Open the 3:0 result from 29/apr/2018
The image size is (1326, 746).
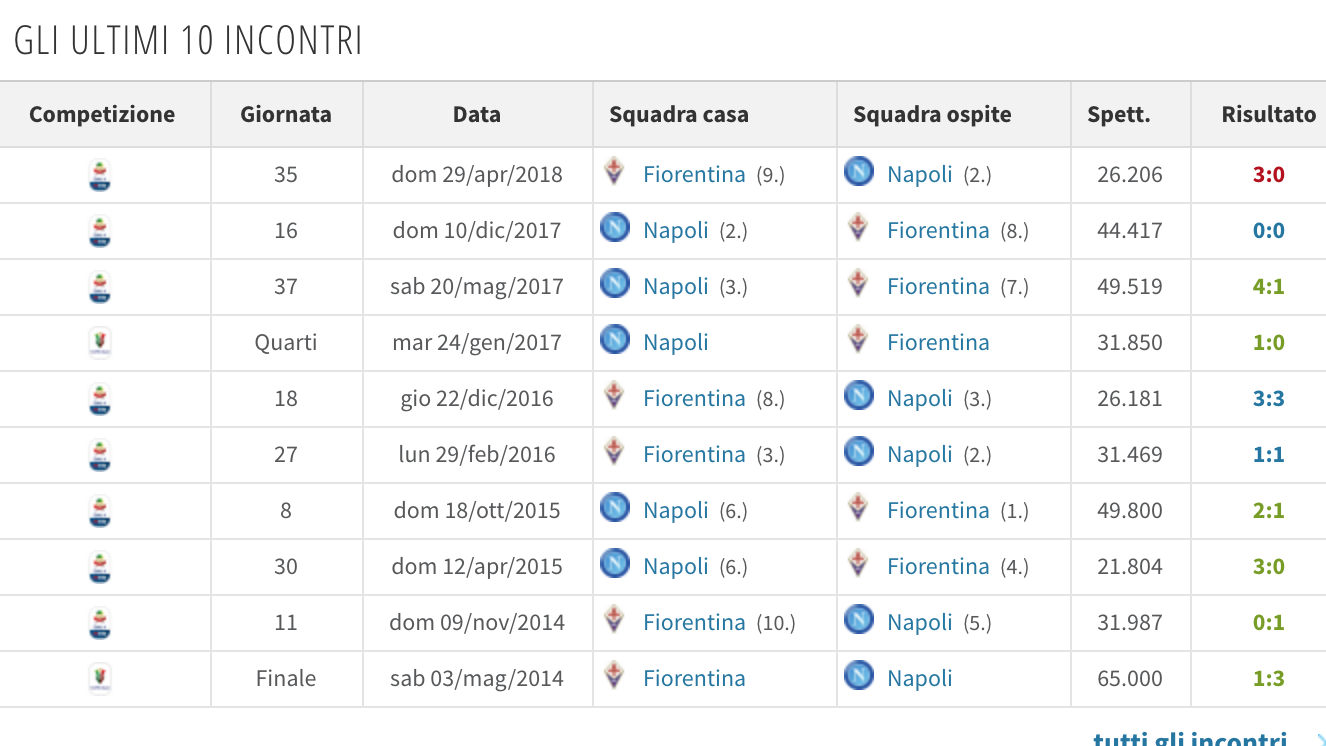tap(1268, 175)
